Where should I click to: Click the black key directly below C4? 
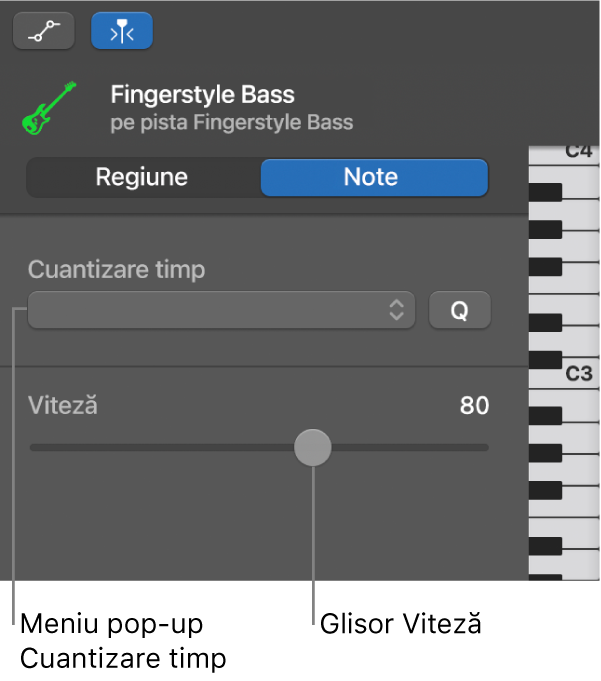pos(545,192)
